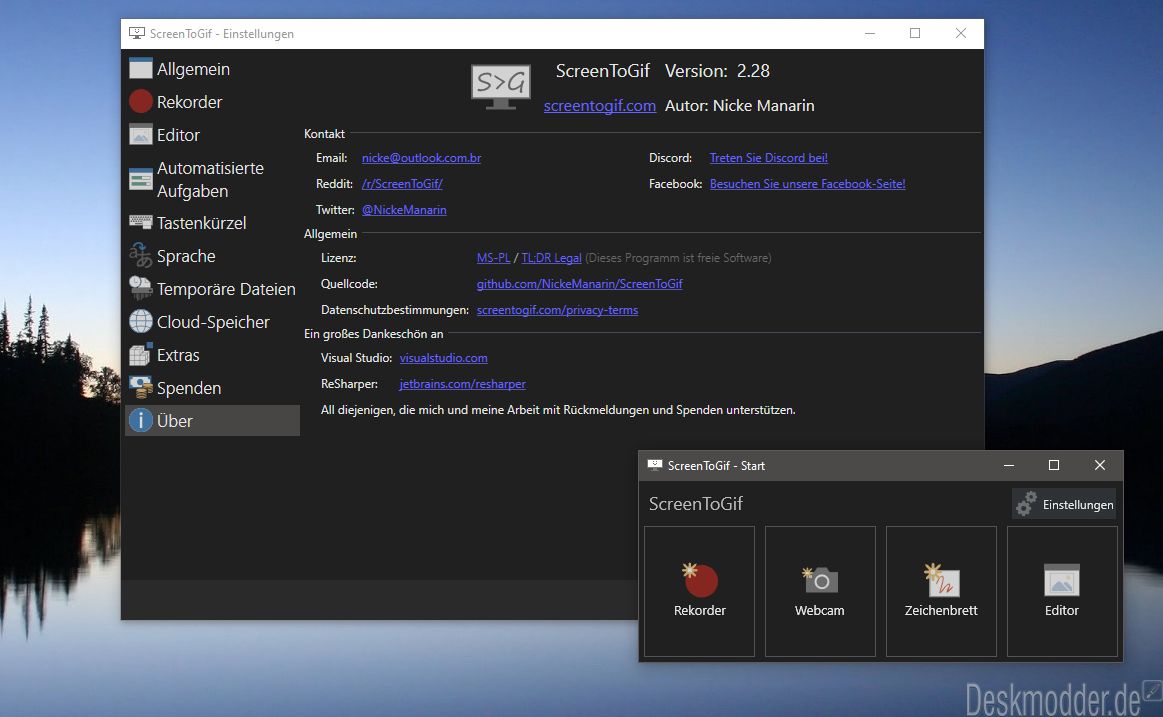The width and height of the screenshot is (1163, 717).
Task: Click the Sprache translation icon
Action: tap(140, 256)
